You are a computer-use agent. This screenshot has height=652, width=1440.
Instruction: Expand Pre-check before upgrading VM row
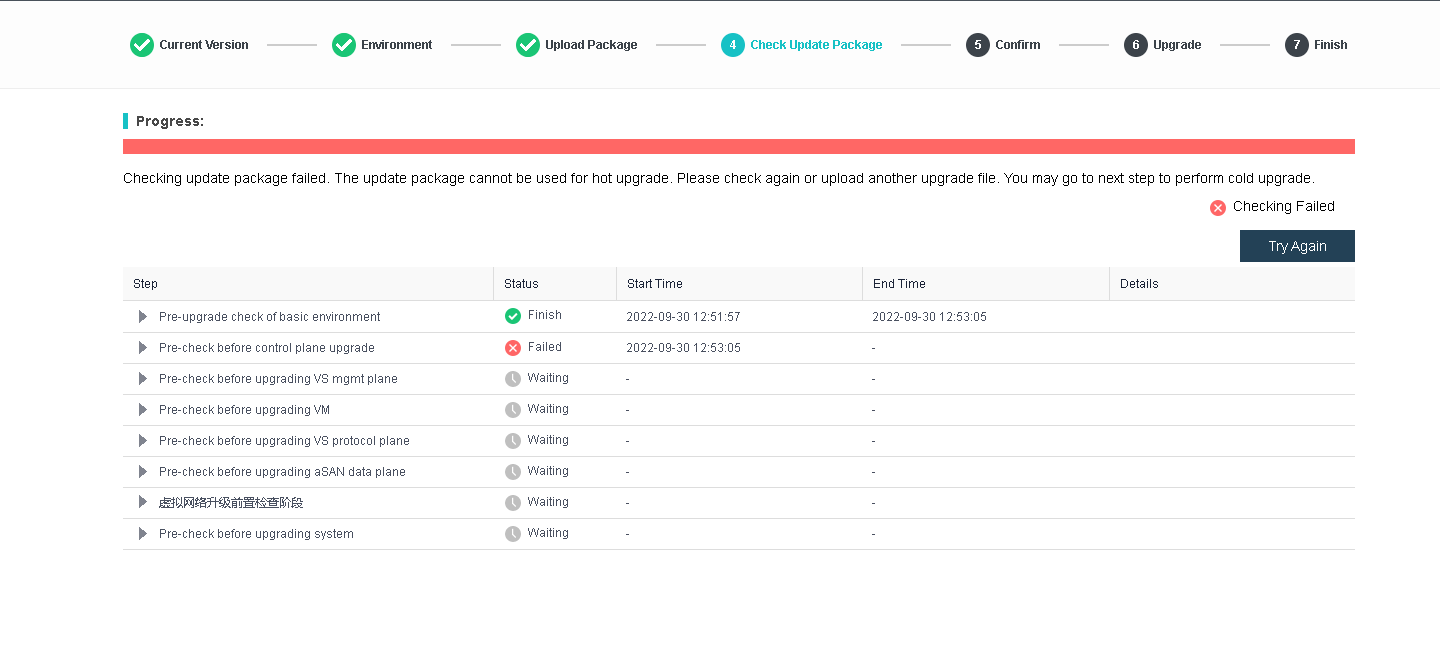[x=143, y=410]
